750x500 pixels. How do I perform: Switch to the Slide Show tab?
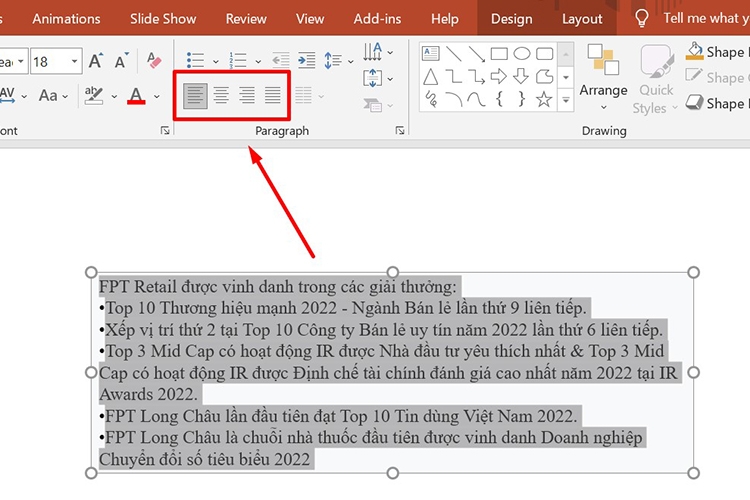coord(163,19)
